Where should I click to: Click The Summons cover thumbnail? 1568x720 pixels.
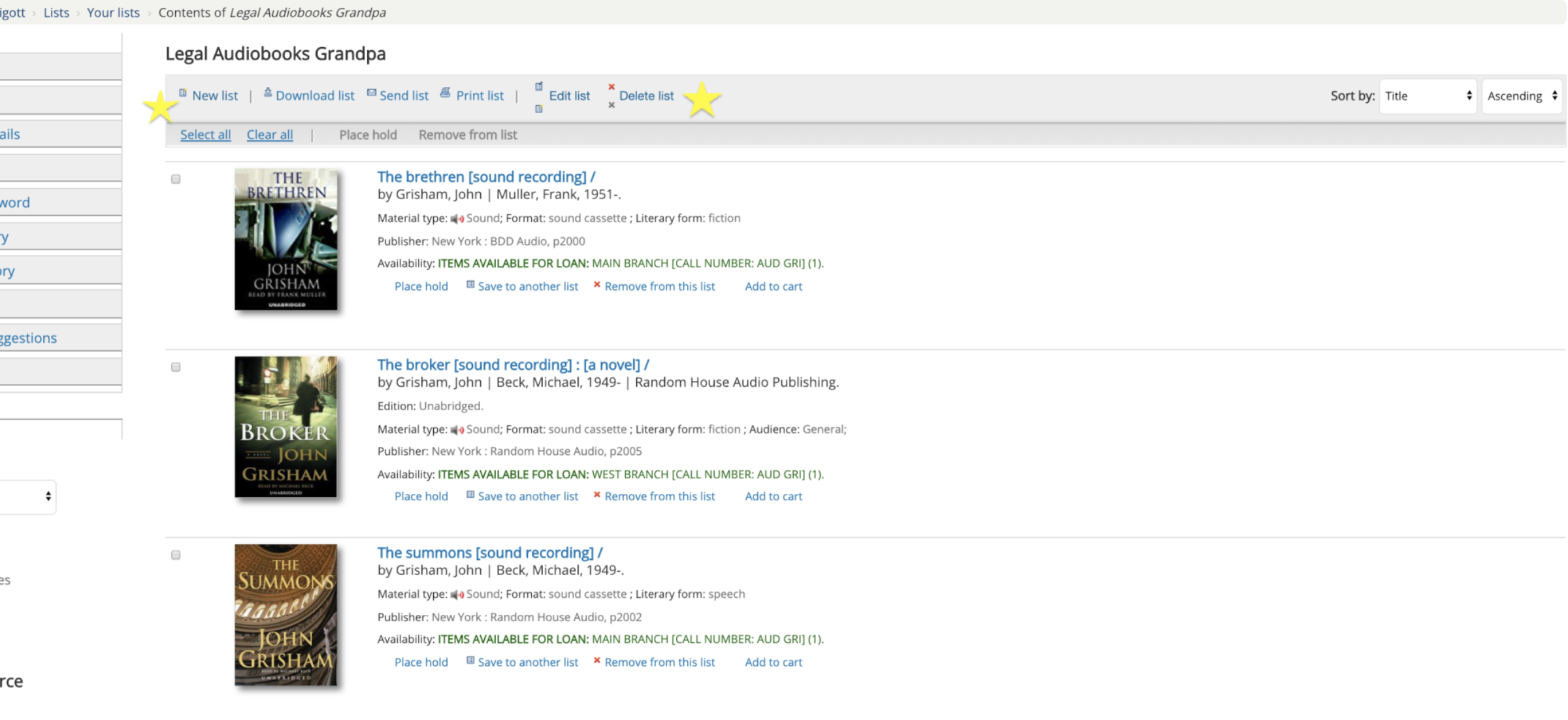point(286,615)
